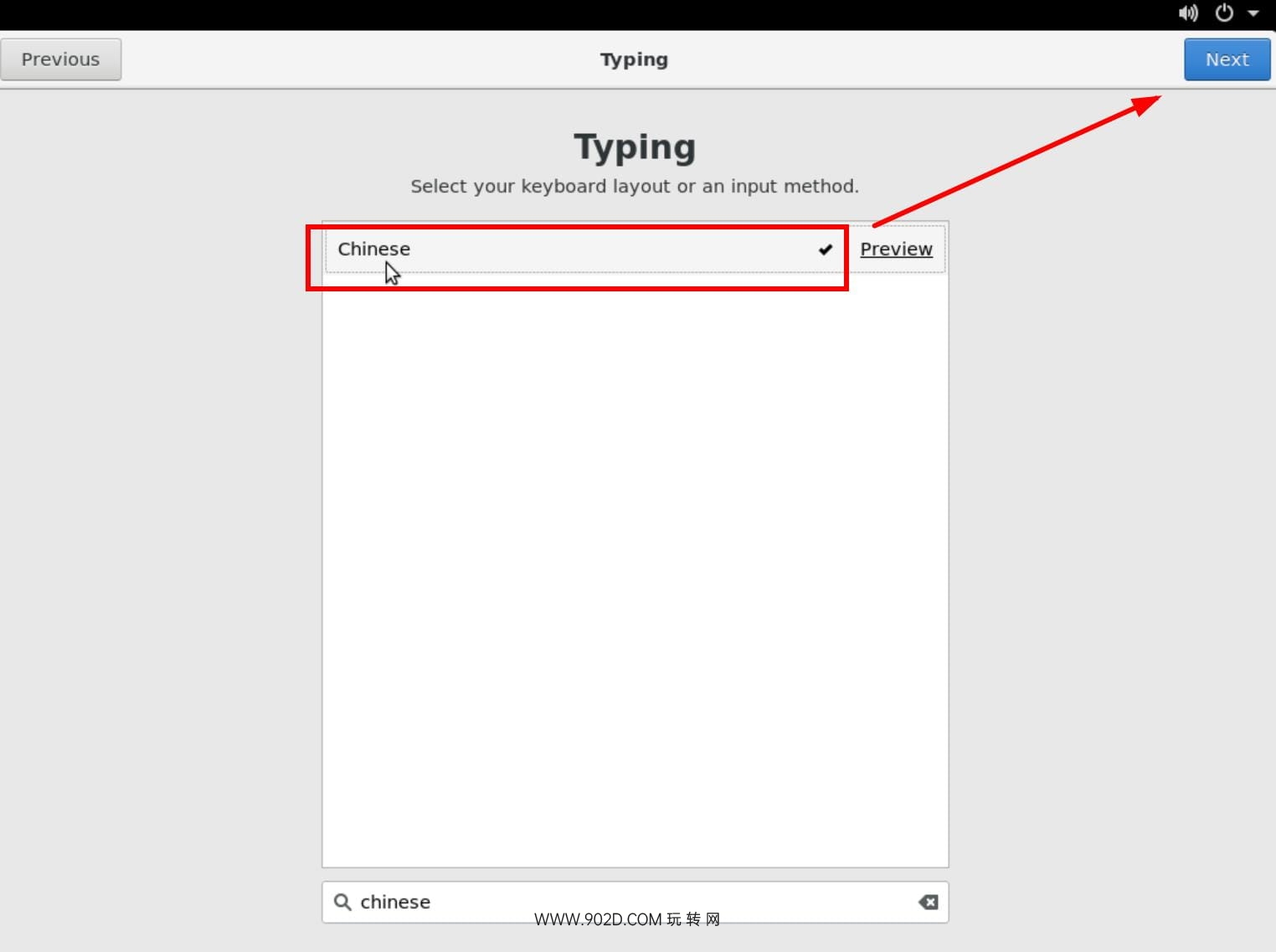Click the large Typing heading
The image size is (1276, 952).
click(635, 147)
